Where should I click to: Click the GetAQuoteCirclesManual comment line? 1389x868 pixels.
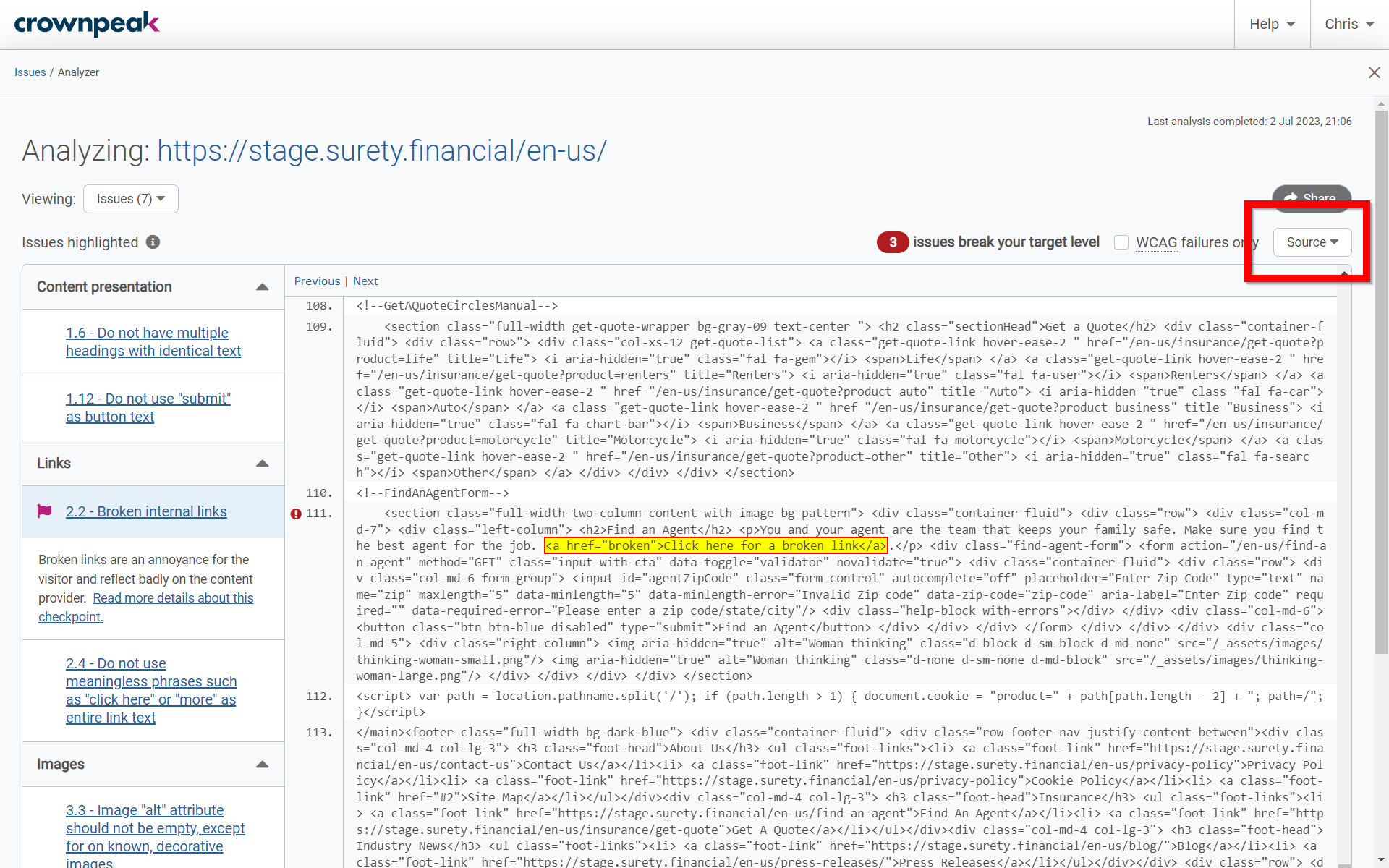click(456, 306)
